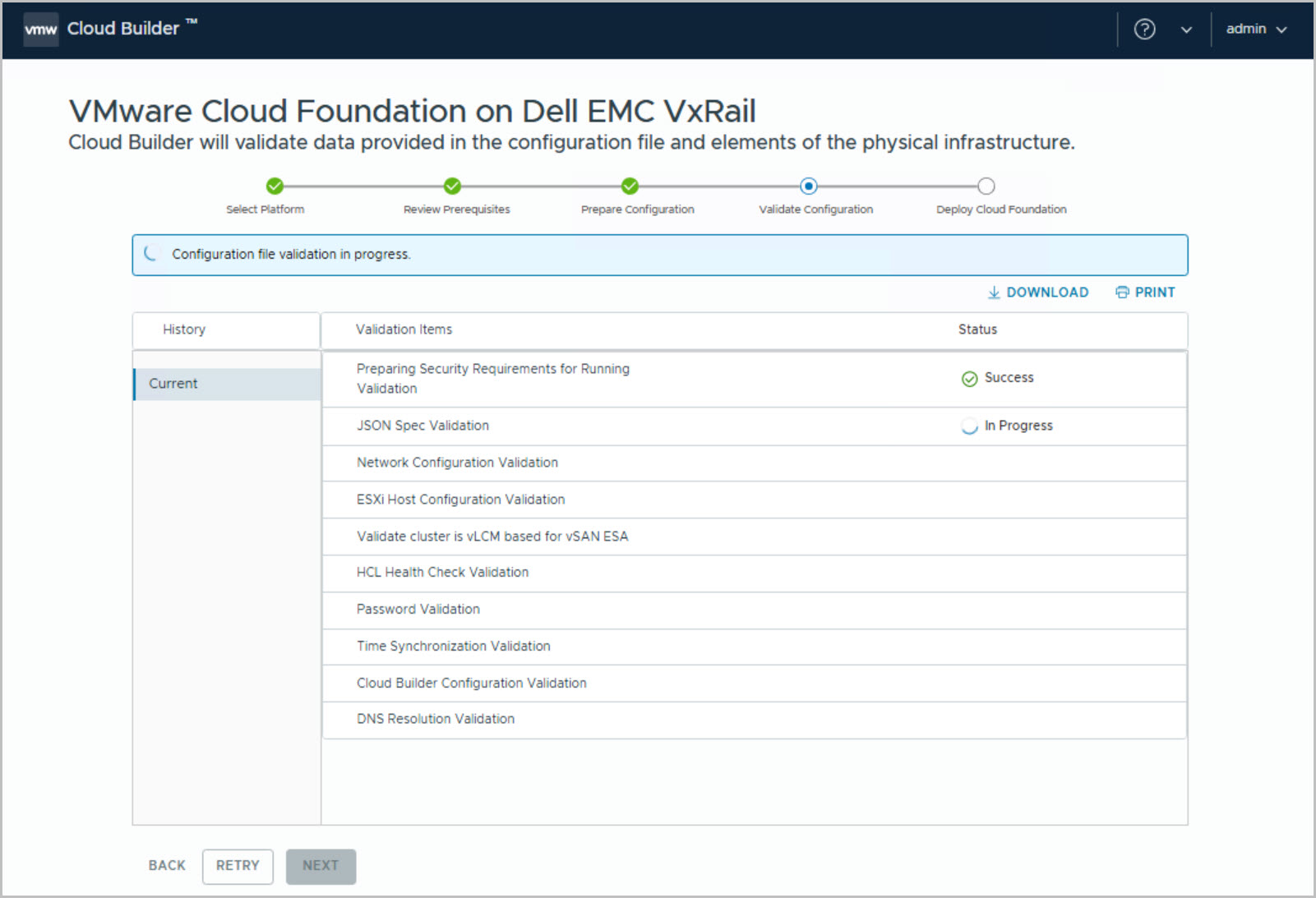Click the validation banner spinner icon
1316x898 pixels.
pyautogui.click(x=151, y=254)
